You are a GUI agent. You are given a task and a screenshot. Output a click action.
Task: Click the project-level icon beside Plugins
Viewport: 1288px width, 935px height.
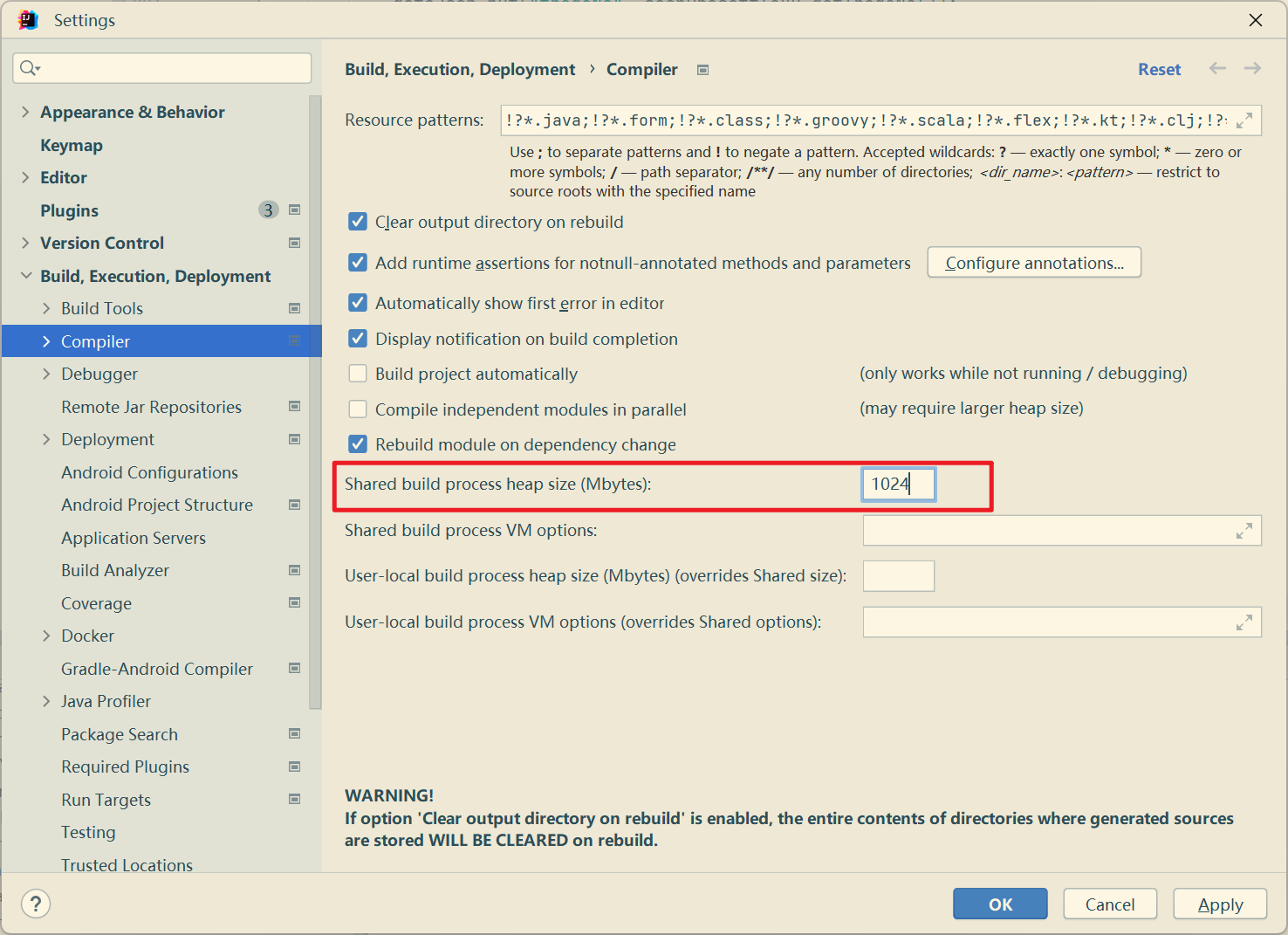coord(295,210)
